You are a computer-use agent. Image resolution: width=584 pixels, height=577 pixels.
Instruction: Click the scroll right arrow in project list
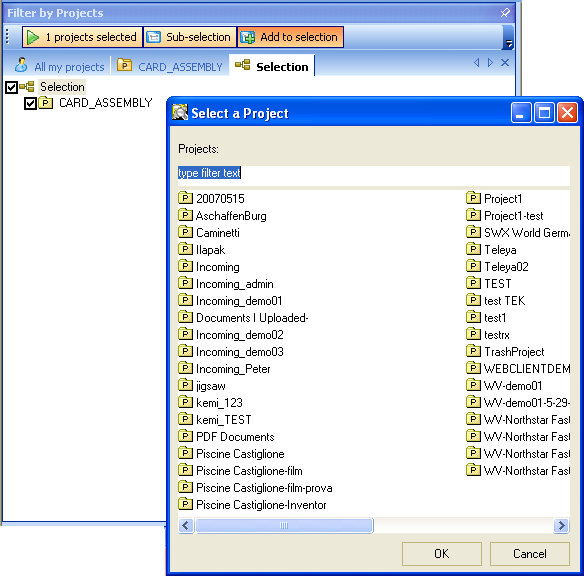561,526
